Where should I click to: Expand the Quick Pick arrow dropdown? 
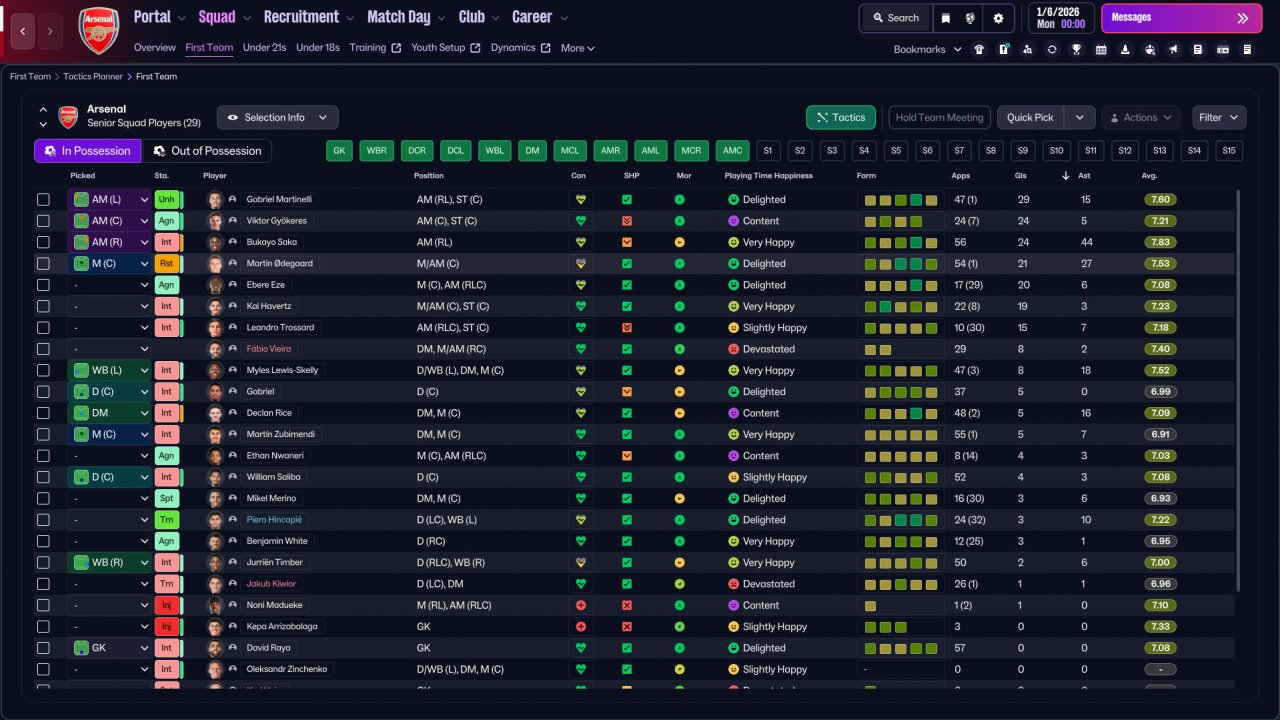1080,118
